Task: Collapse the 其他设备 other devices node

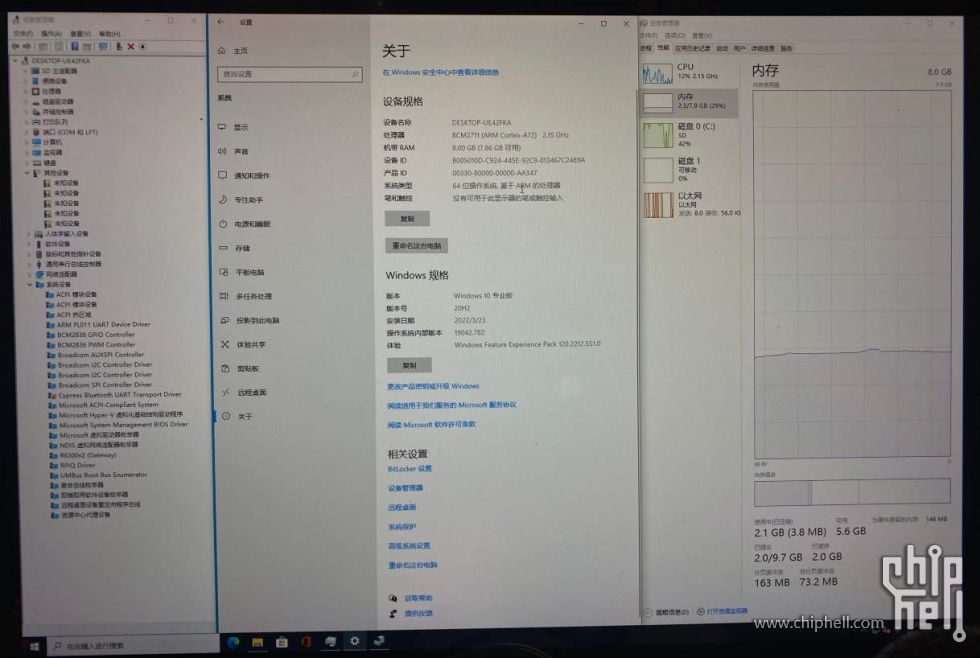Action: point(27,173)
